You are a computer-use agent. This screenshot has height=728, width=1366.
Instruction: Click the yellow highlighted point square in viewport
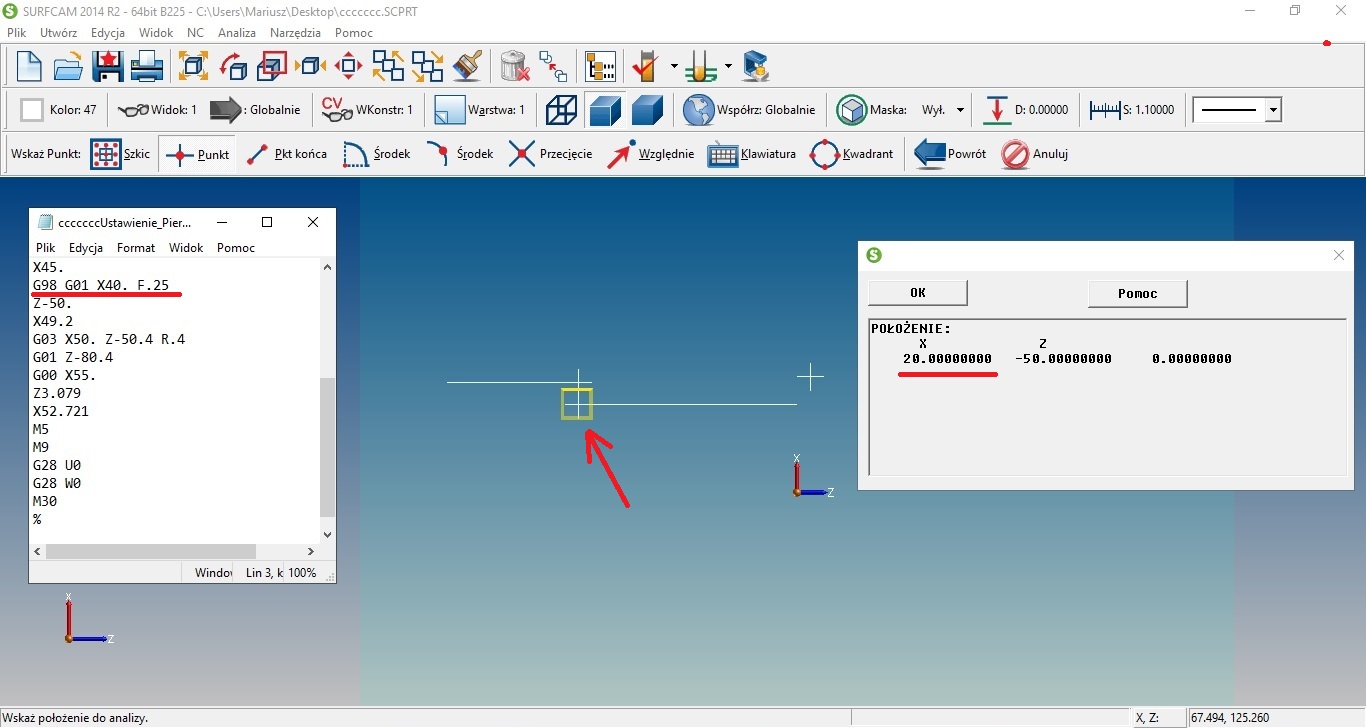pyautogui.click(x=577, y=404)
